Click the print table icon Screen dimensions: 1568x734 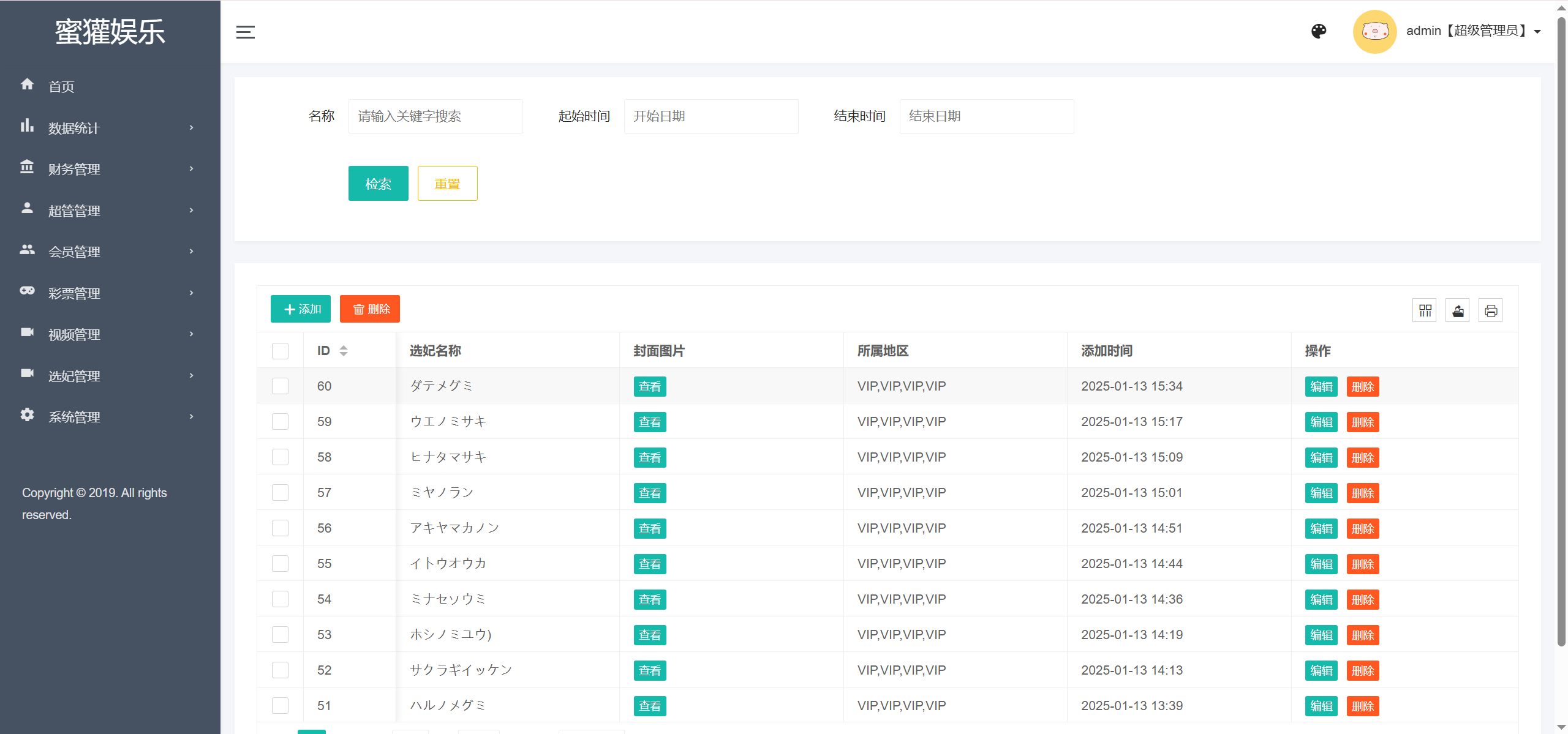click(x=1491, y=310)
